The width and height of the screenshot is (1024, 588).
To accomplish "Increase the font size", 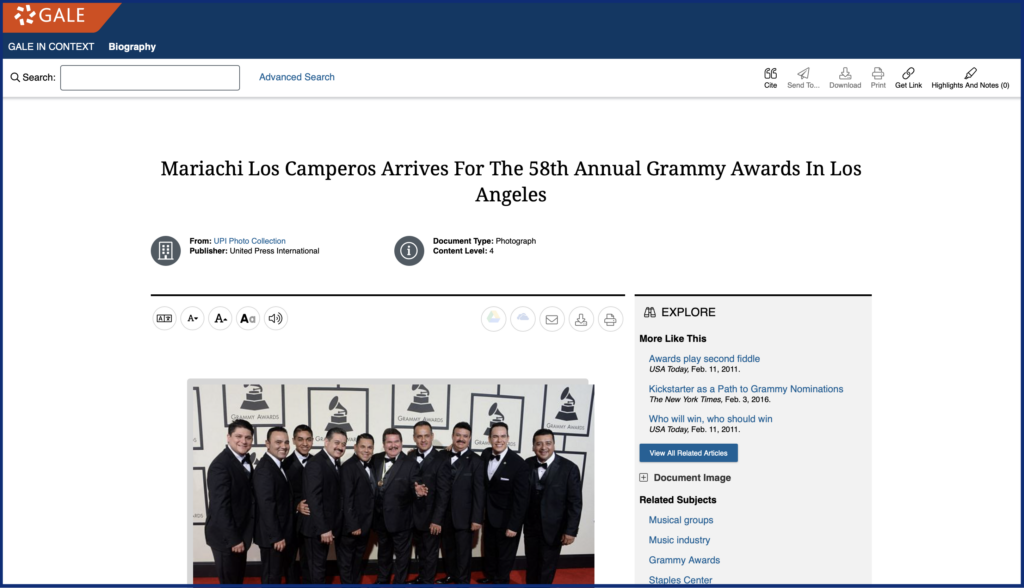I will coord(220,319).
